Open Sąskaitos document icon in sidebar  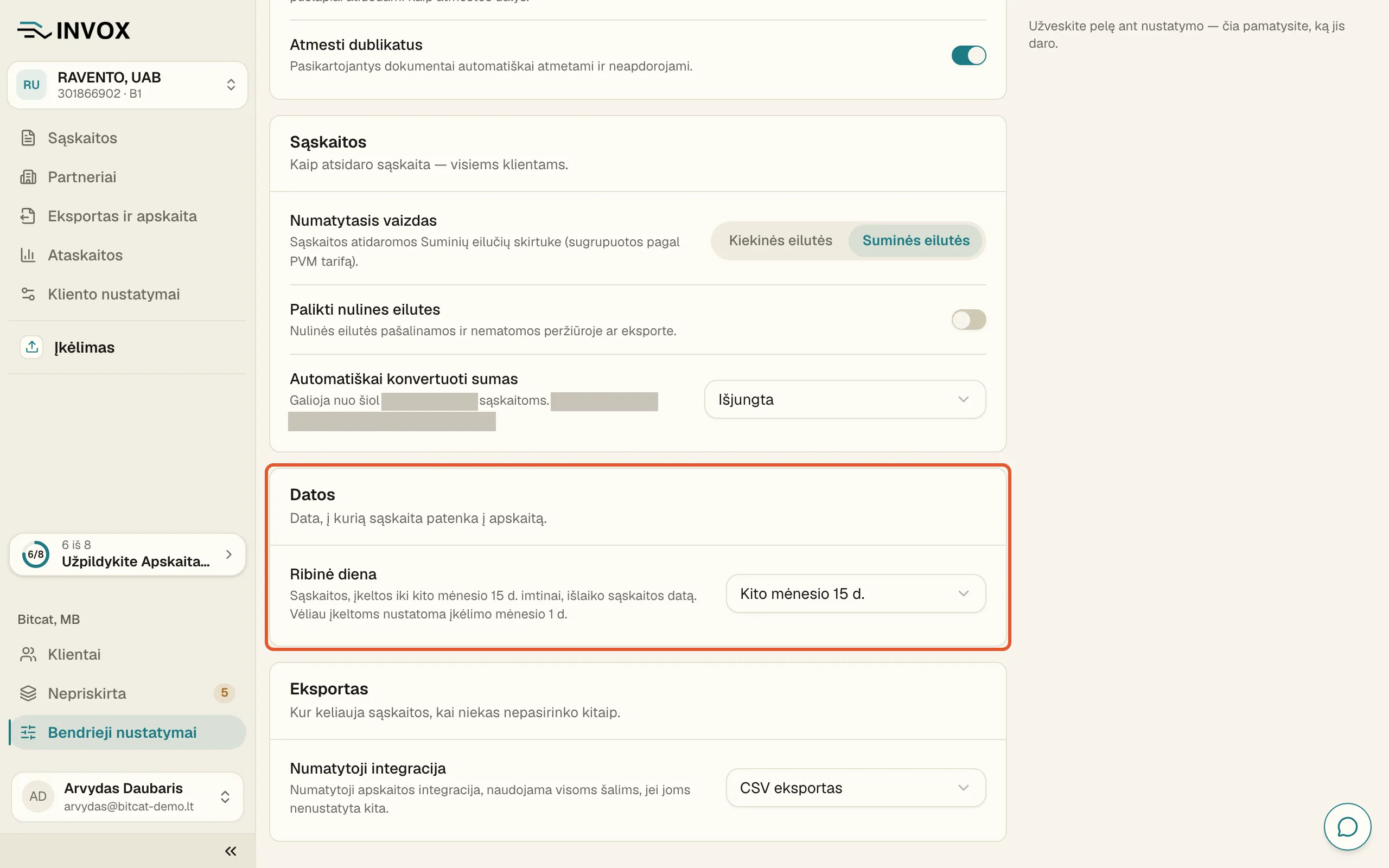(x=28, y=138)
